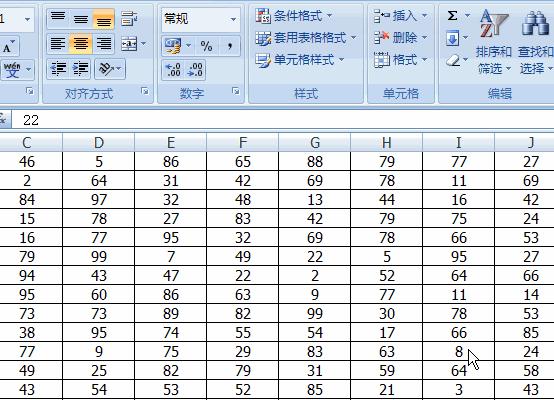Select cell G containing 99

(x=315, y=313)
